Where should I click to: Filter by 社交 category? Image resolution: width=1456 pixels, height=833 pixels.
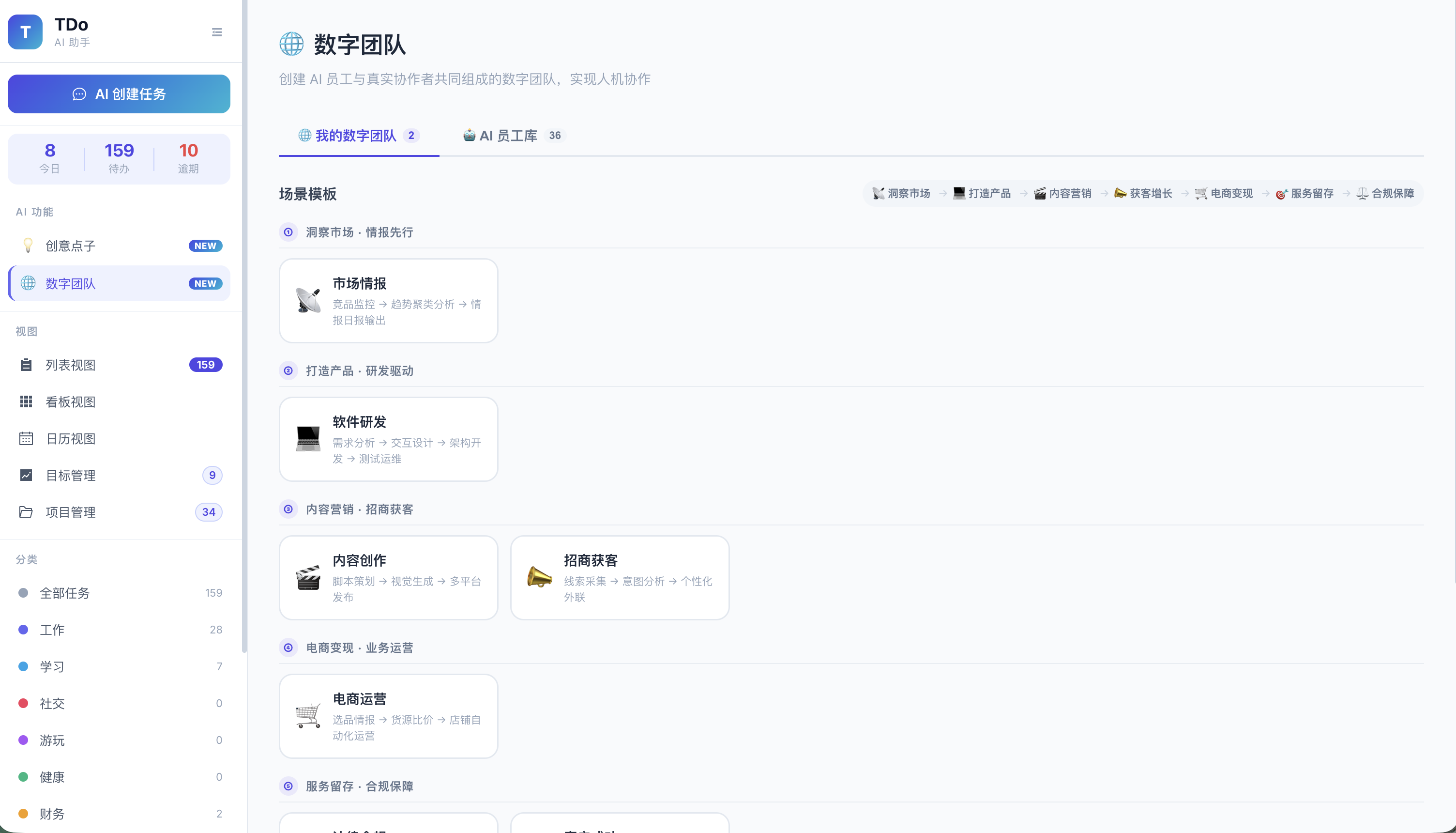coord(120,703)
